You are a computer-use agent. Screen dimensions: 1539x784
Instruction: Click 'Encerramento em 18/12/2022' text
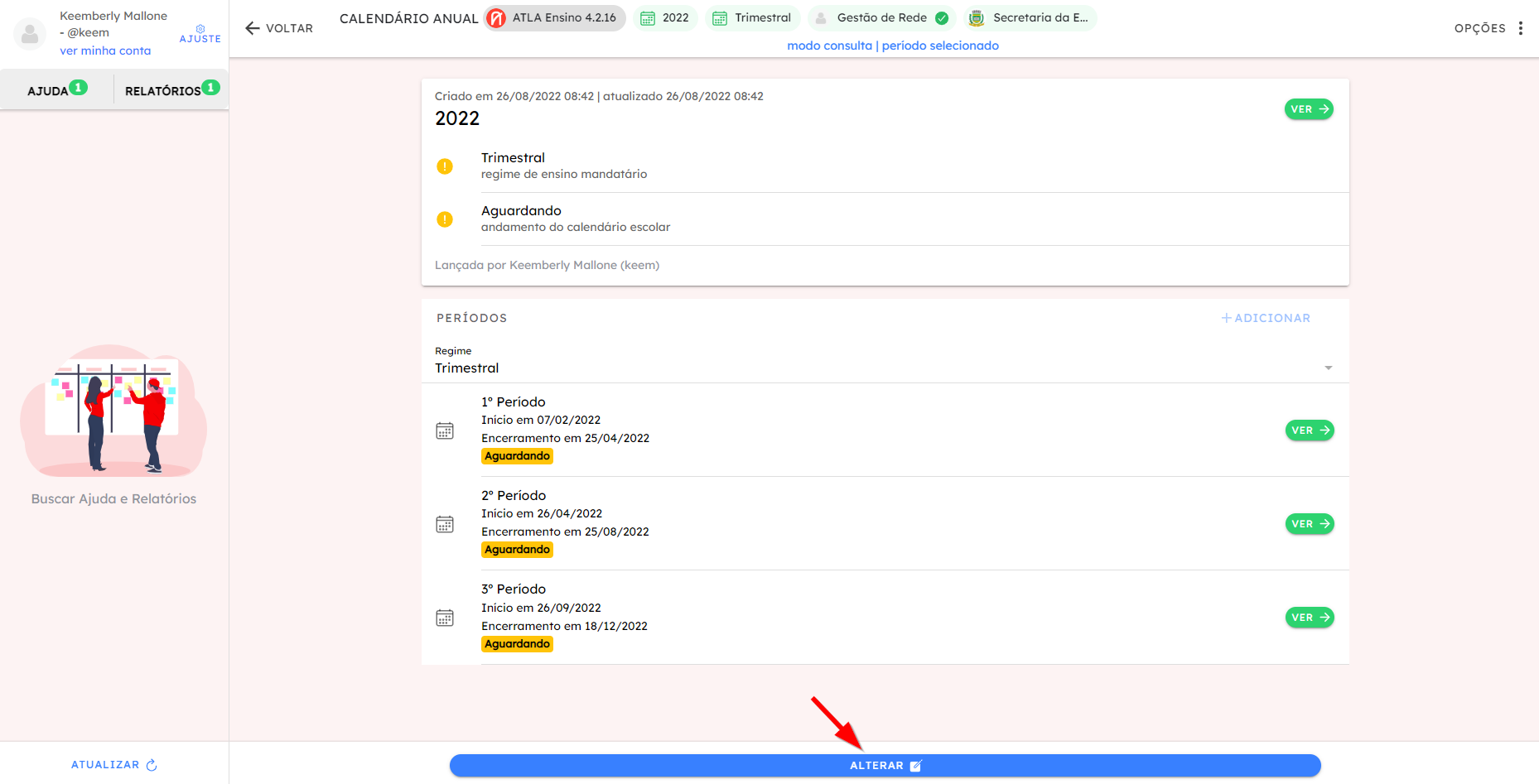(x=564, y=626)
